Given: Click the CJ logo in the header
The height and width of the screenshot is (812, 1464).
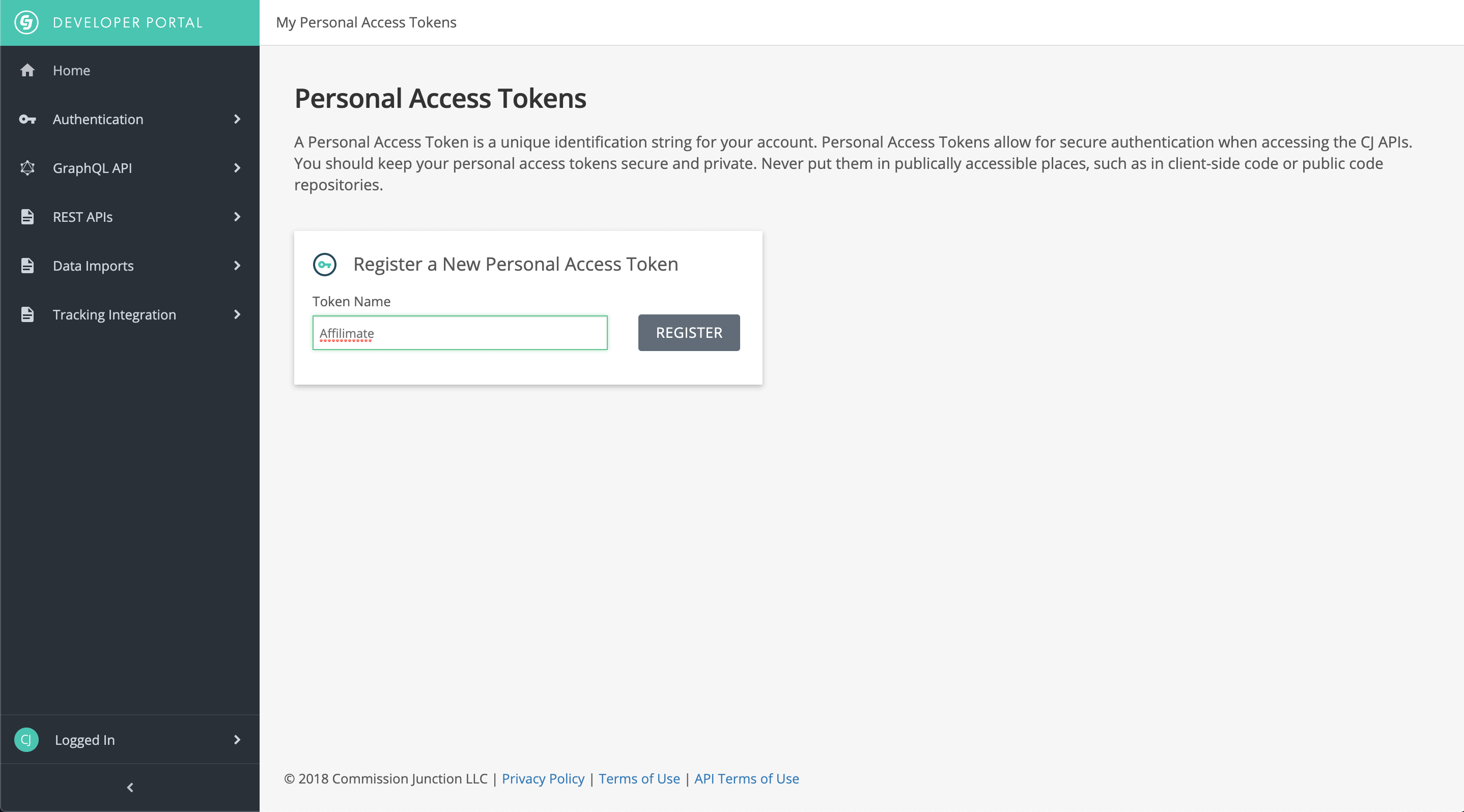Looking at the screenshot, I should click(26, 23).
